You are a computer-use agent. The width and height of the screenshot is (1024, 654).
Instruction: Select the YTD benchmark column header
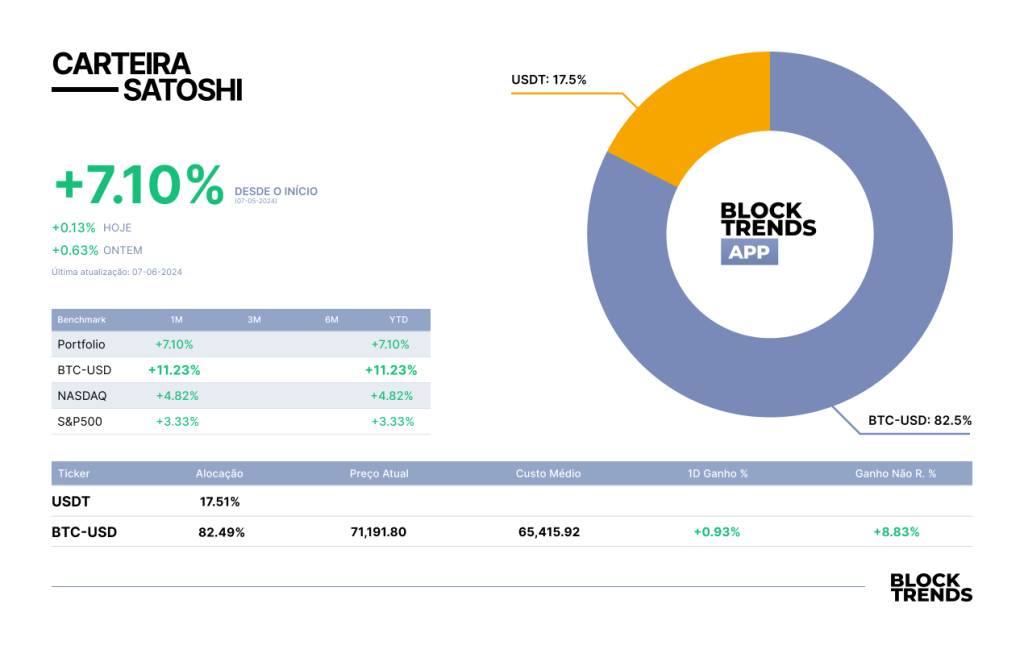(398, 319)
